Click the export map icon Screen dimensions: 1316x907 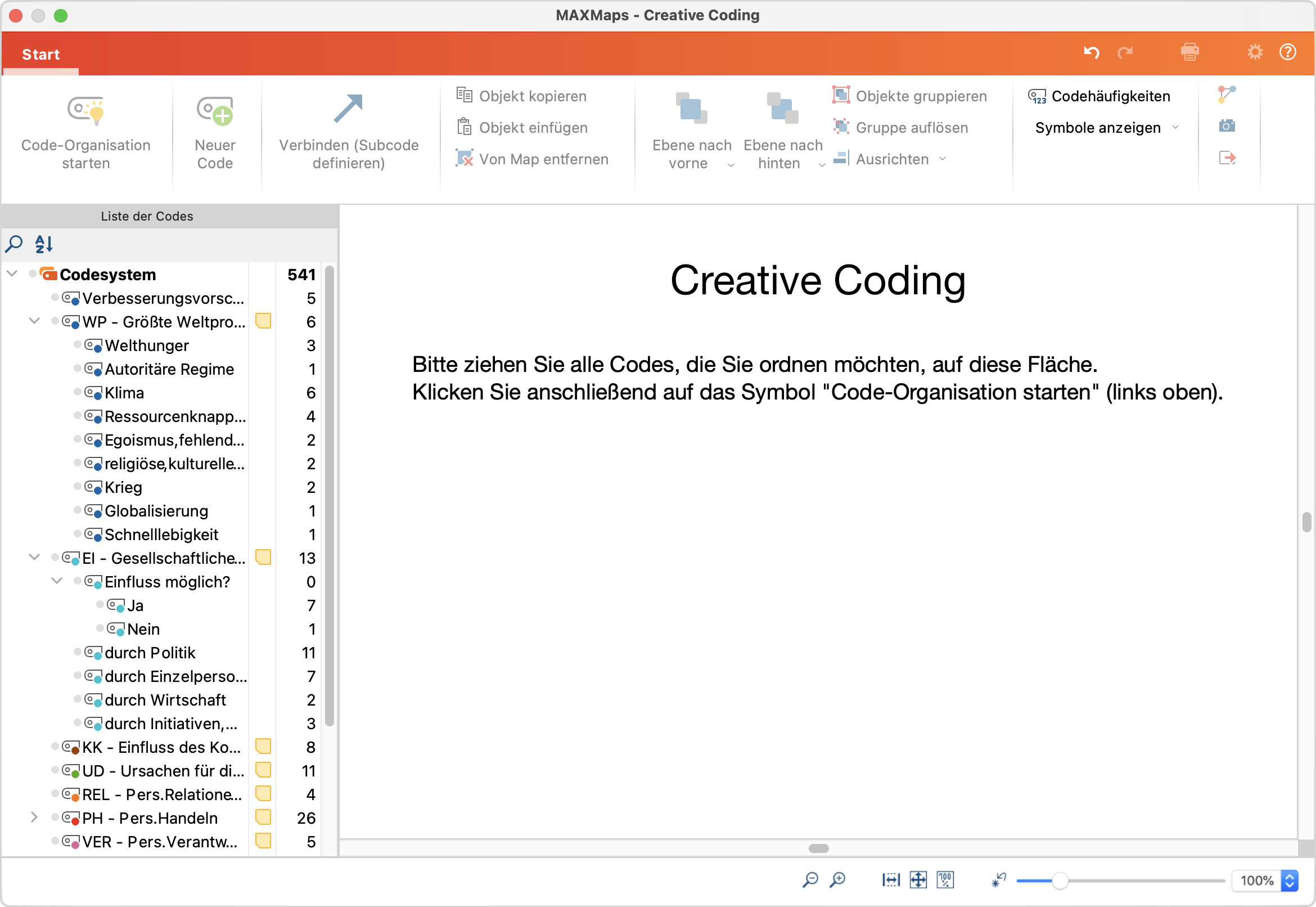tap(1227, 158)
